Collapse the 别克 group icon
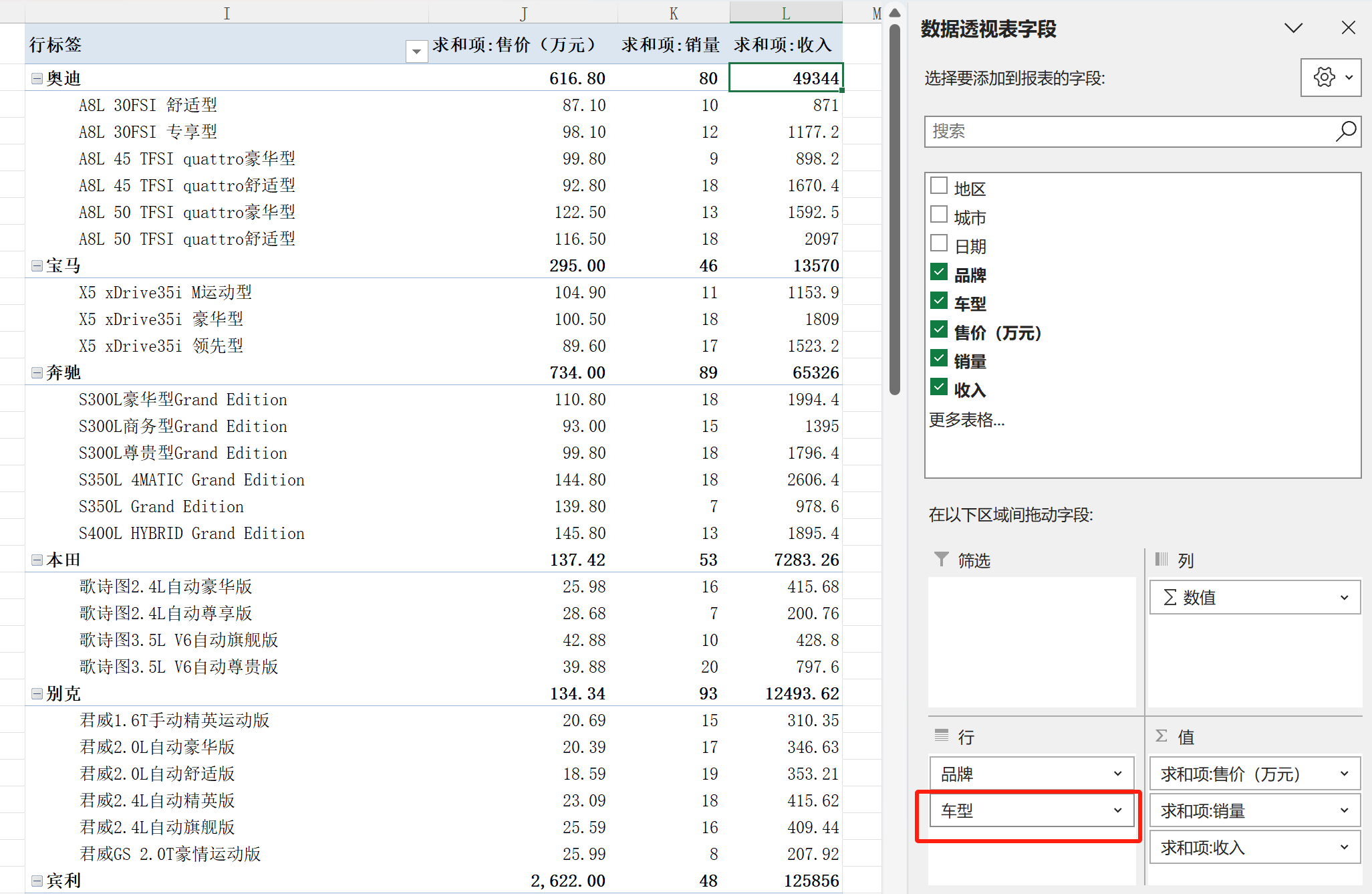Screen dimensions: 1372x894 [37, 694]
